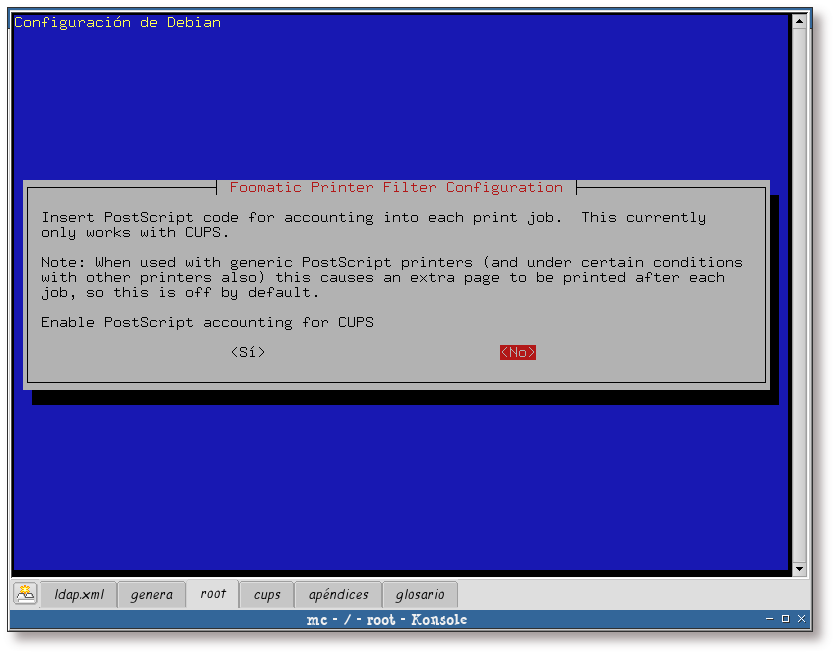Click the 'Configuración de Debian' header text
The width and height of the screenshot is (836, 655).
(117, 22)
